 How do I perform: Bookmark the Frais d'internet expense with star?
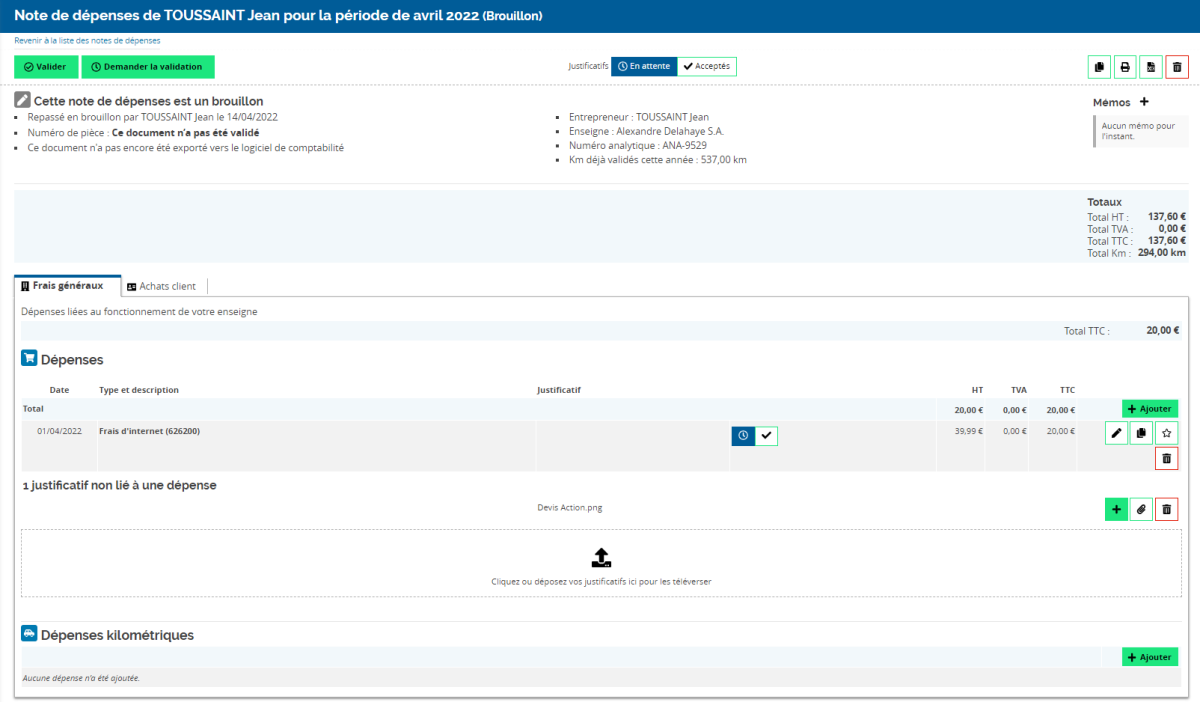point(1166,433)
